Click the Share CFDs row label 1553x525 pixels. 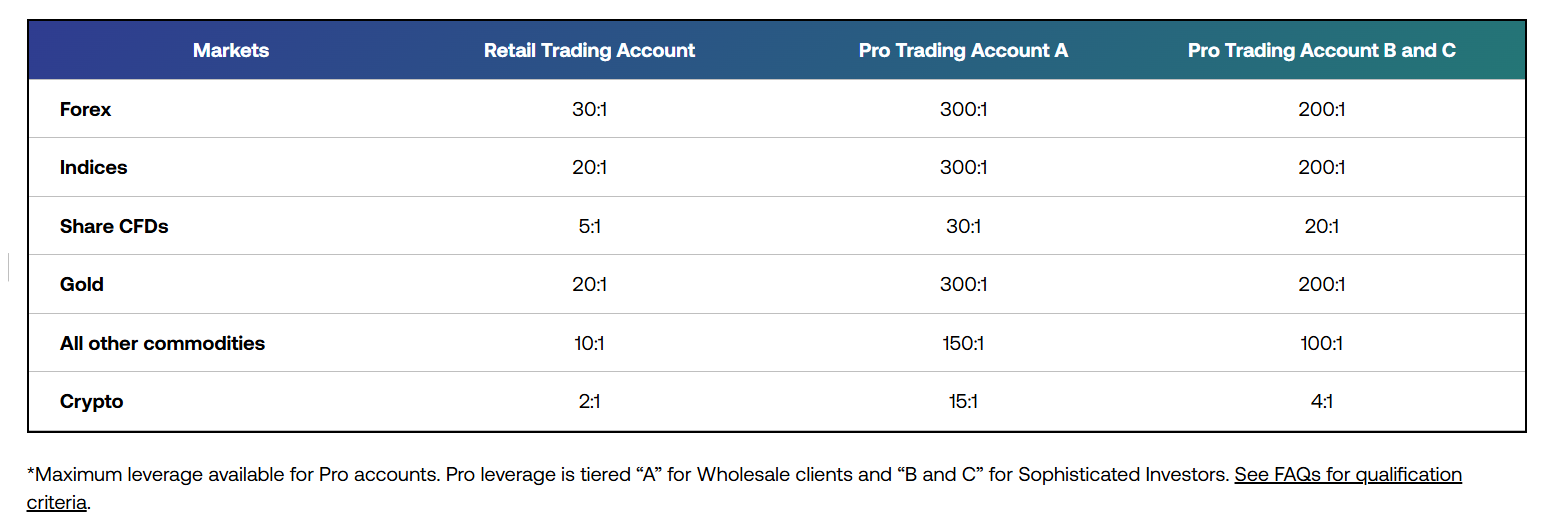click(114, 226)
